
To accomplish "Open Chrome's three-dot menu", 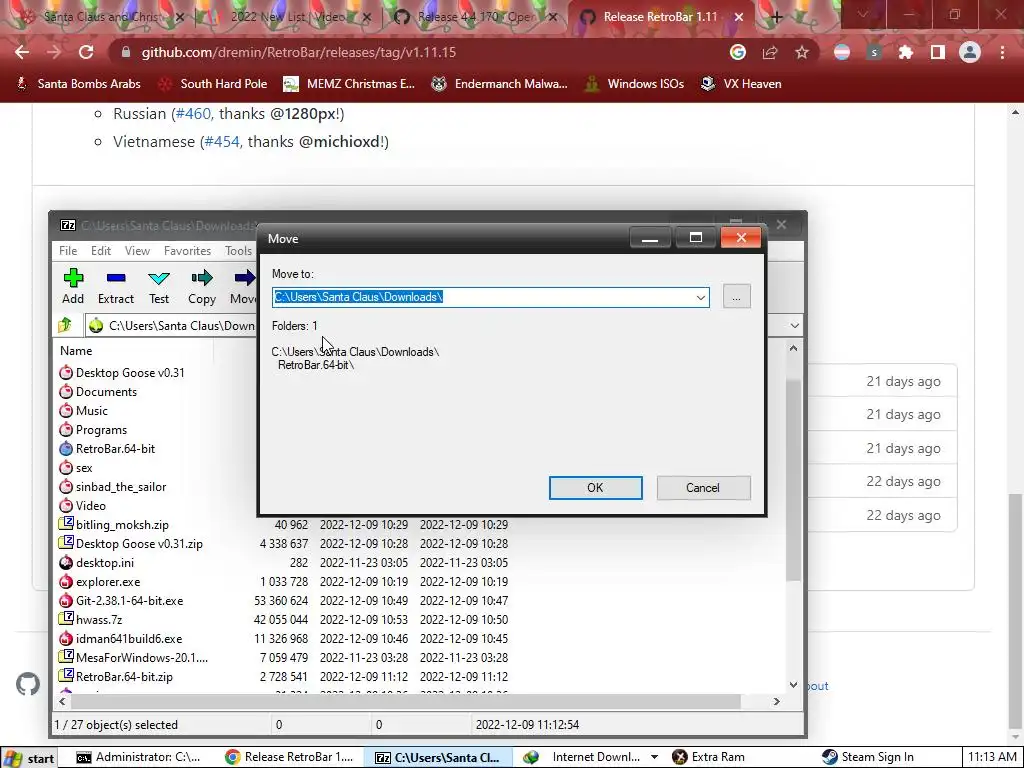I will [x=1002, y=52].
